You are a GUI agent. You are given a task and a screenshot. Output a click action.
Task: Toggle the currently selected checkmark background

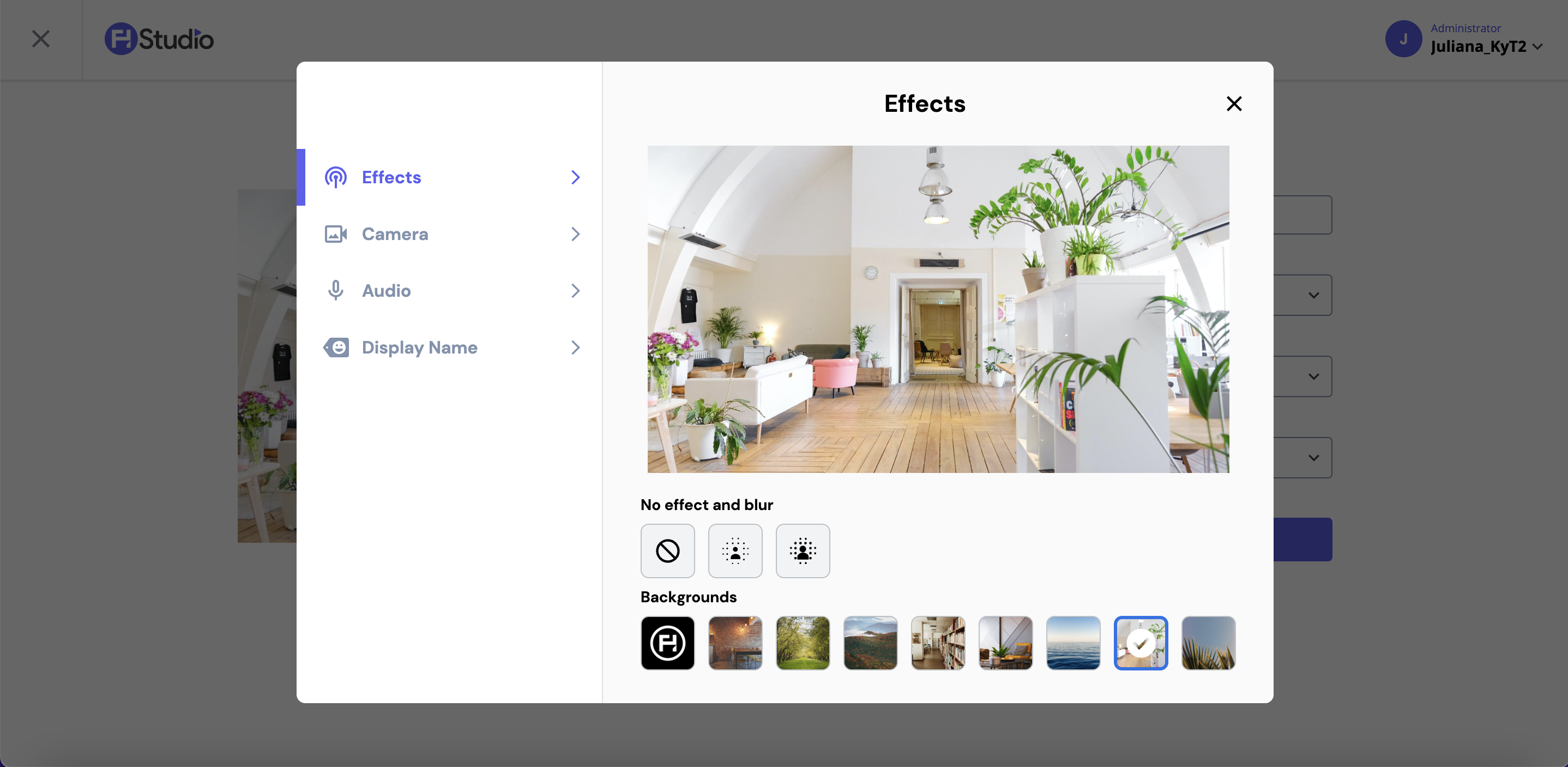(1141, 642)
